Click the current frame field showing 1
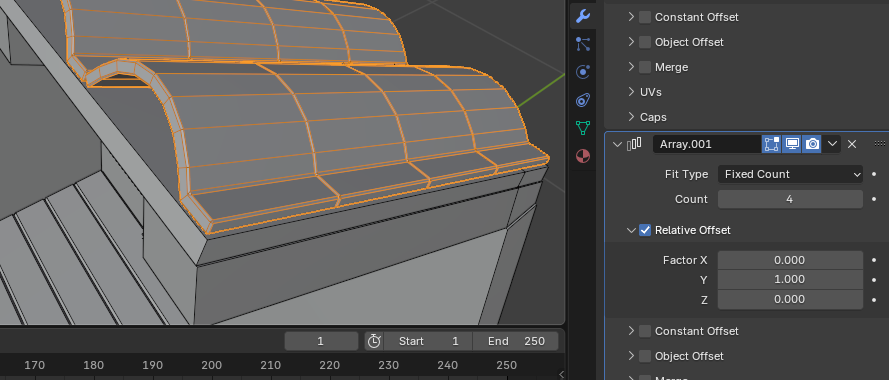The height and width of the screenshot is (380, 889). tap(321, 341)
